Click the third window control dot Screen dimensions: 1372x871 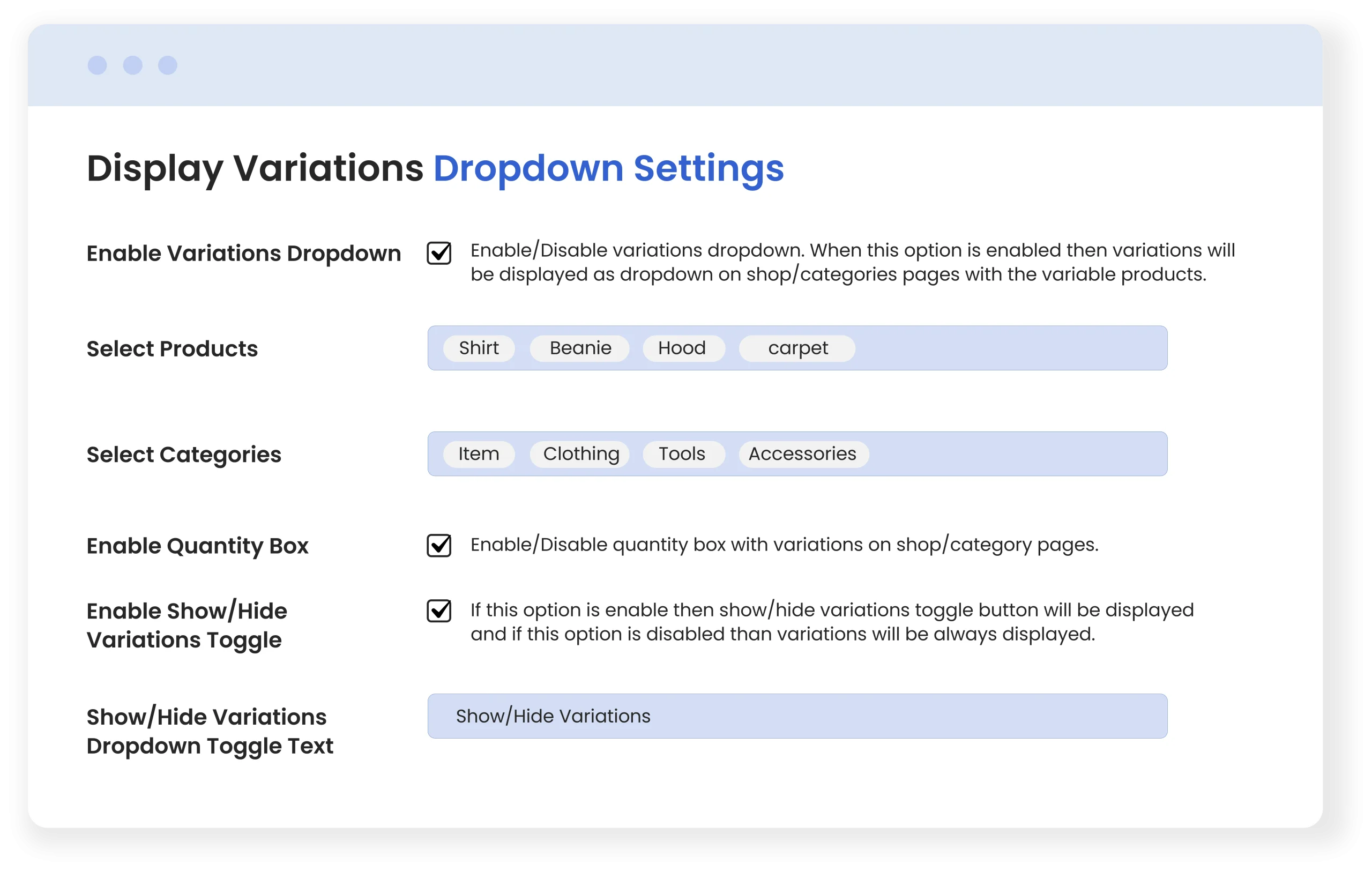(x=168, y=65)
